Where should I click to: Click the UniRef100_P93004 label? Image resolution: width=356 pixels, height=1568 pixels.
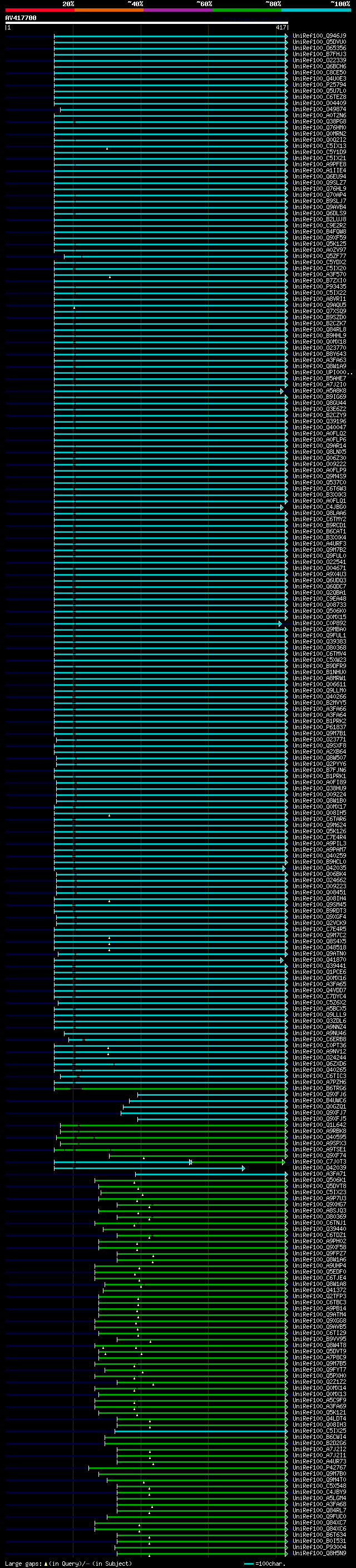coord(319,1547)
